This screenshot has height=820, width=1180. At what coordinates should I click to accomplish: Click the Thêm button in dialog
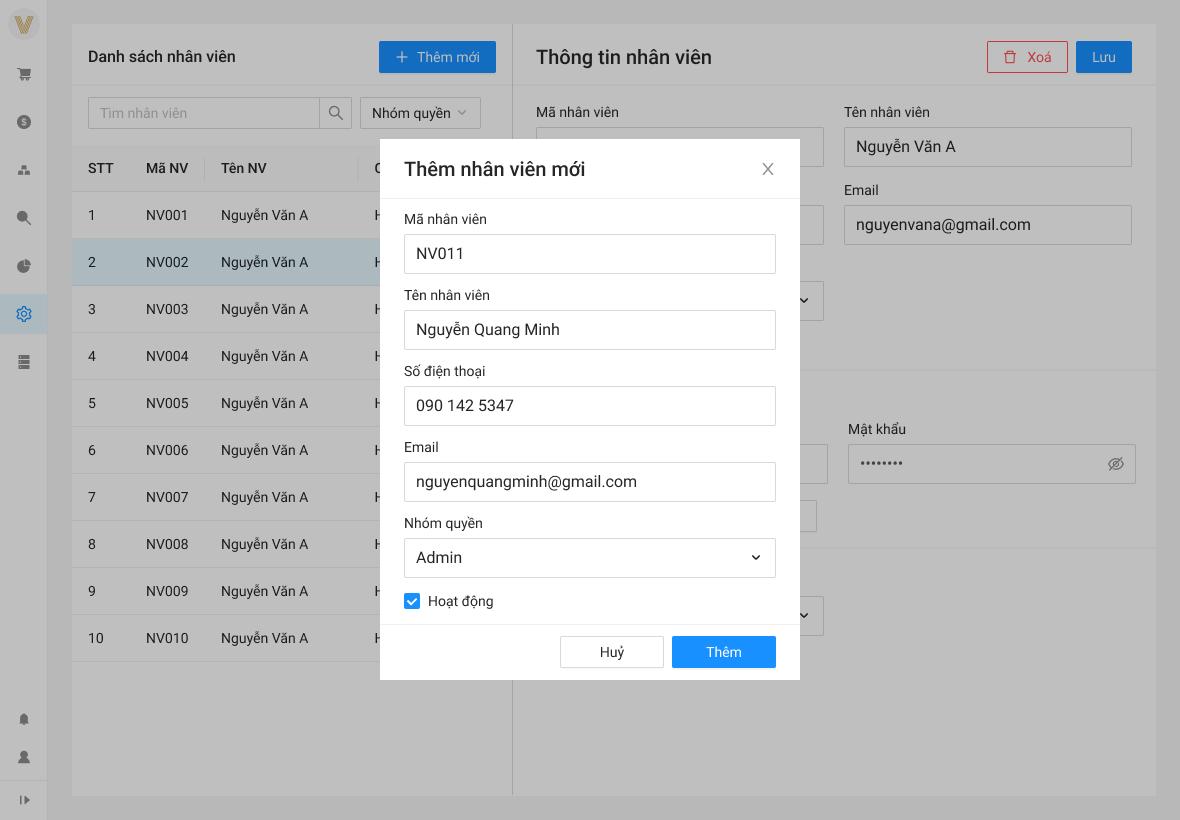coord(723,652)
